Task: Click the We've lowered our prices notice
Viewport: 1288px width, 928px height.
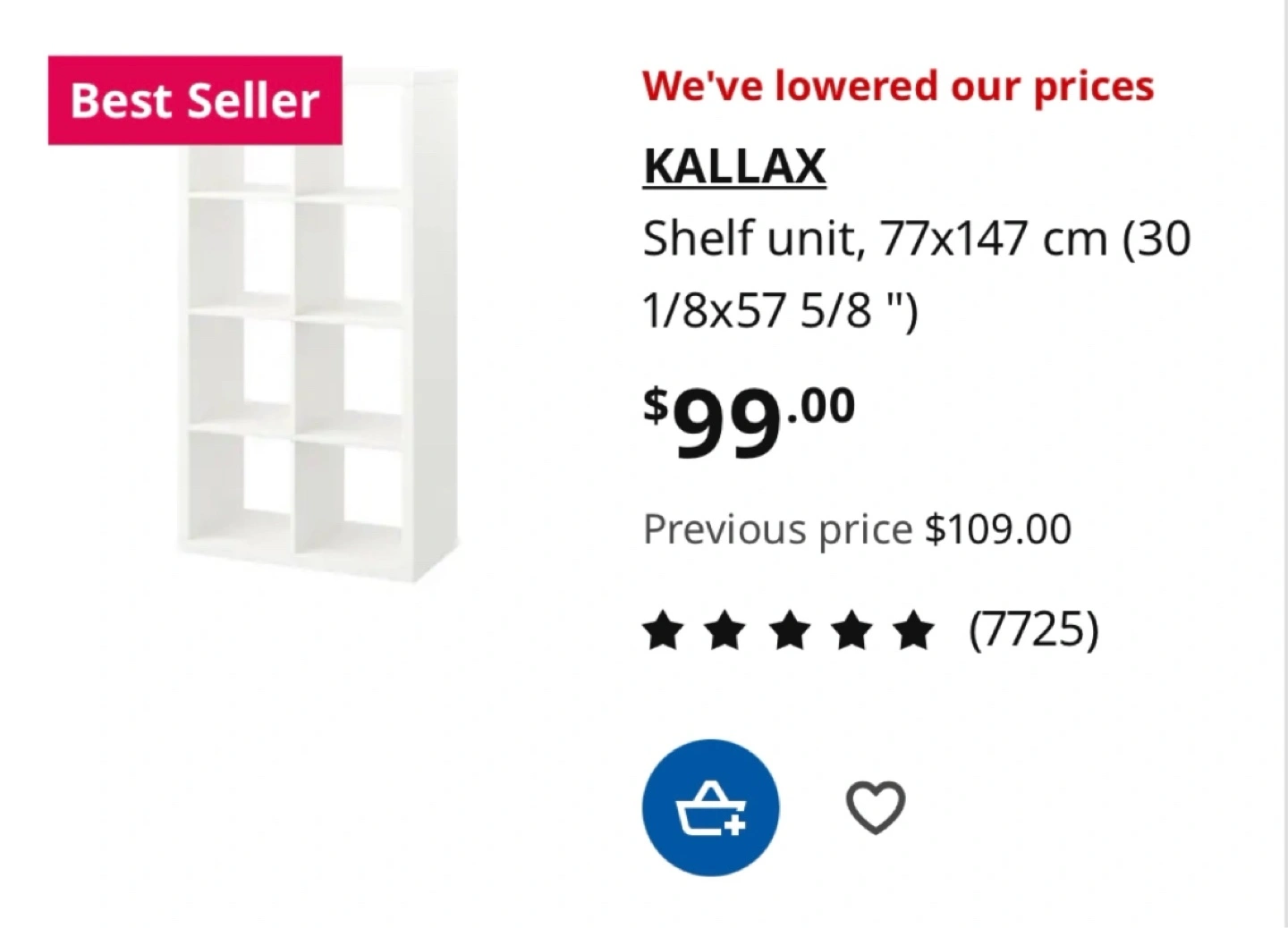Action: tap(898, 87)
